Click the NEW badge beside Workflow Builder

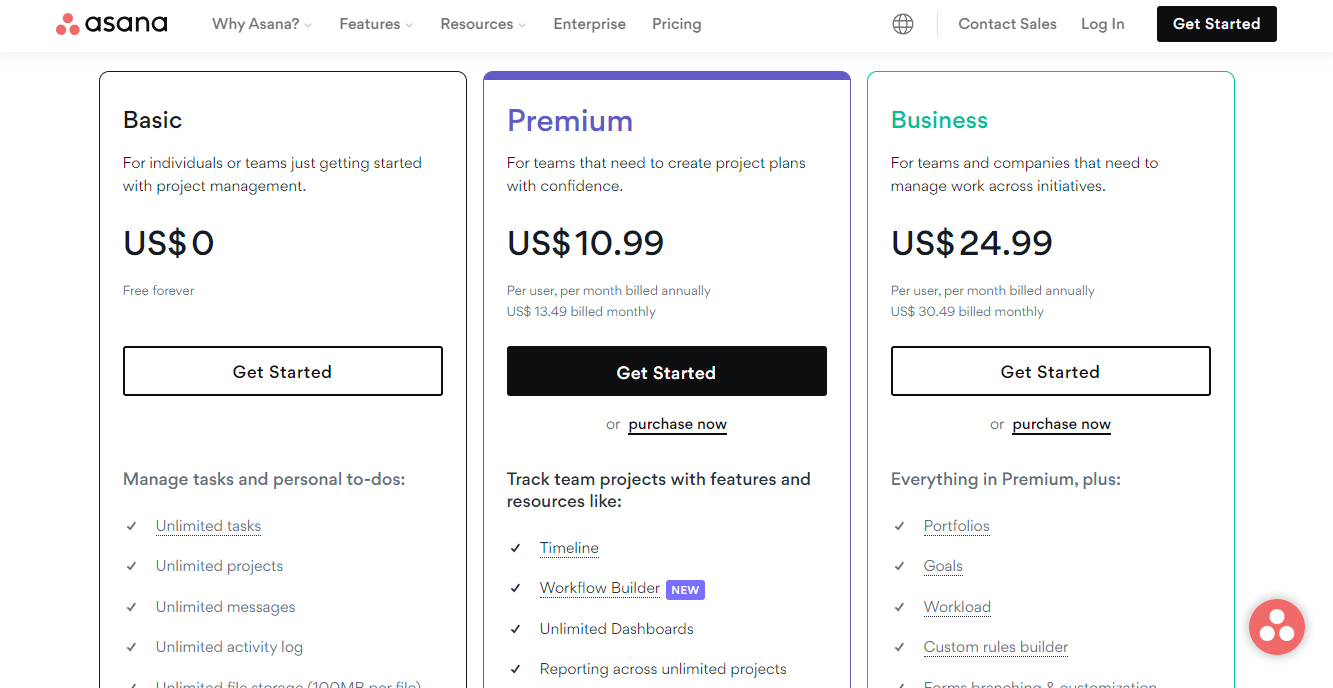685,590
